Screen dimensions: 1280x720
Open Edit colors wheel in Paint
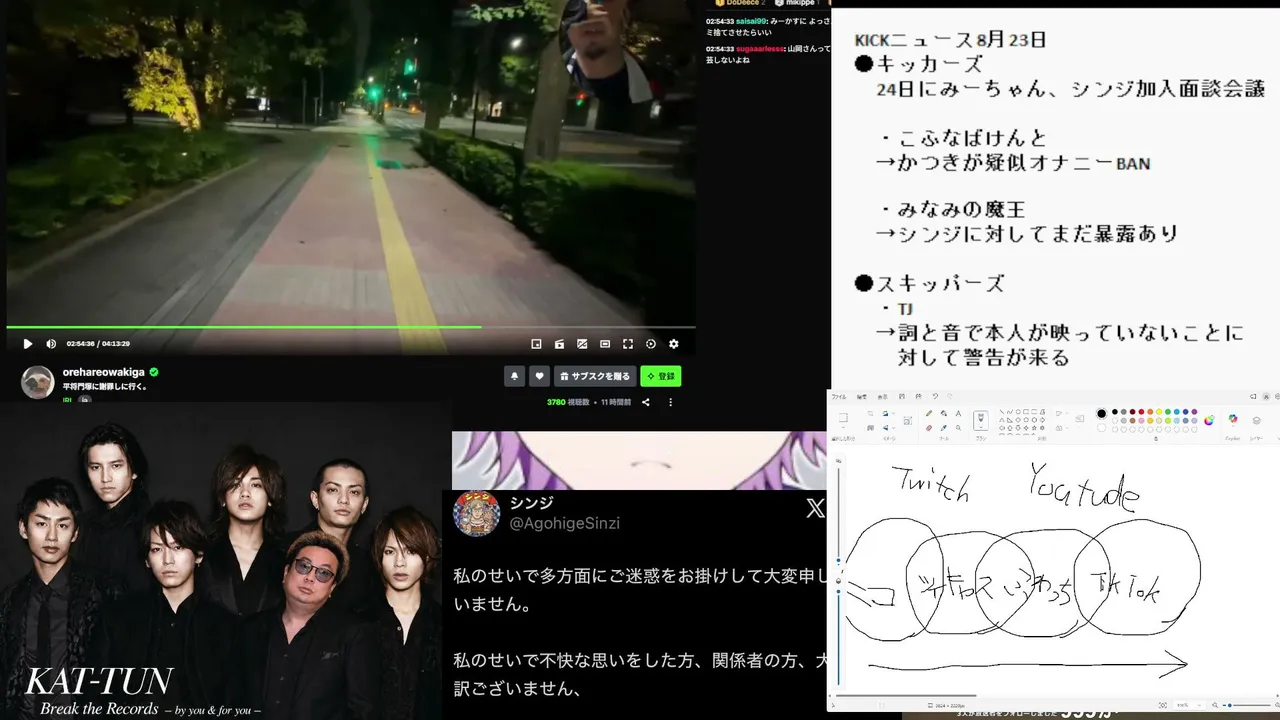pyautogui.click(x=1208, y=421)
